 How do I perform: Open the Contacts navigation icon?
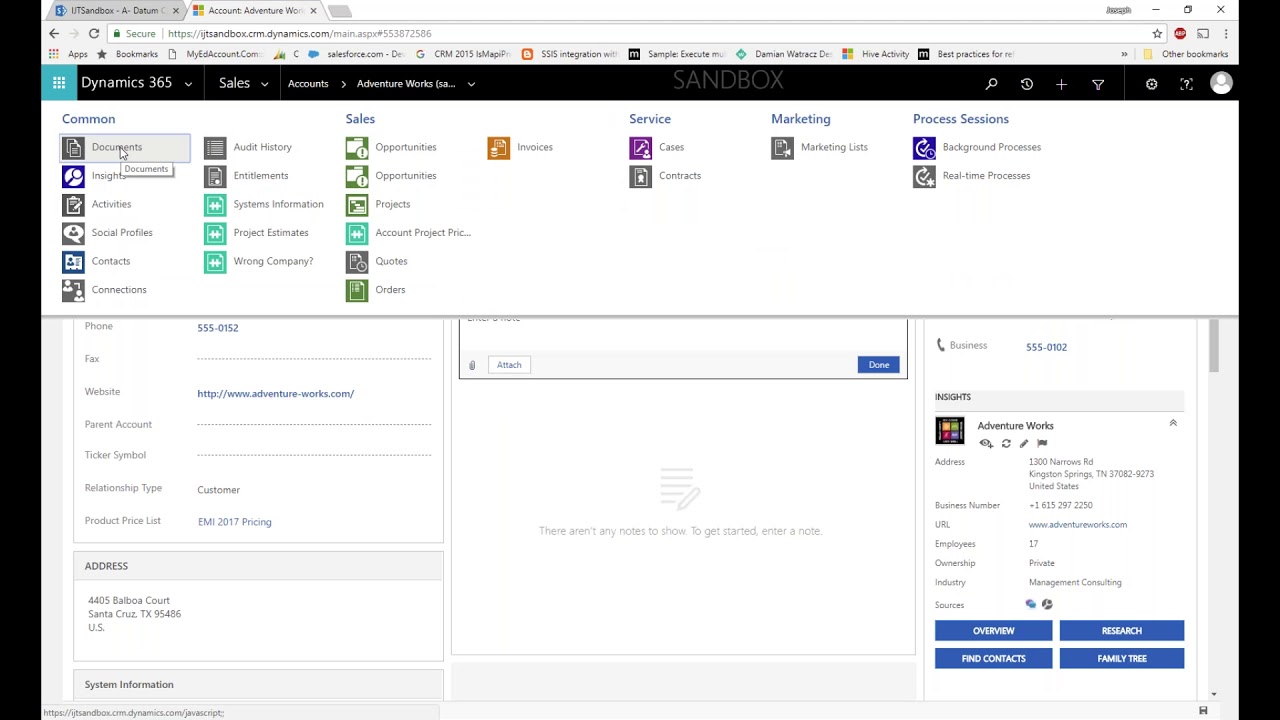click(x=73, y=261)
